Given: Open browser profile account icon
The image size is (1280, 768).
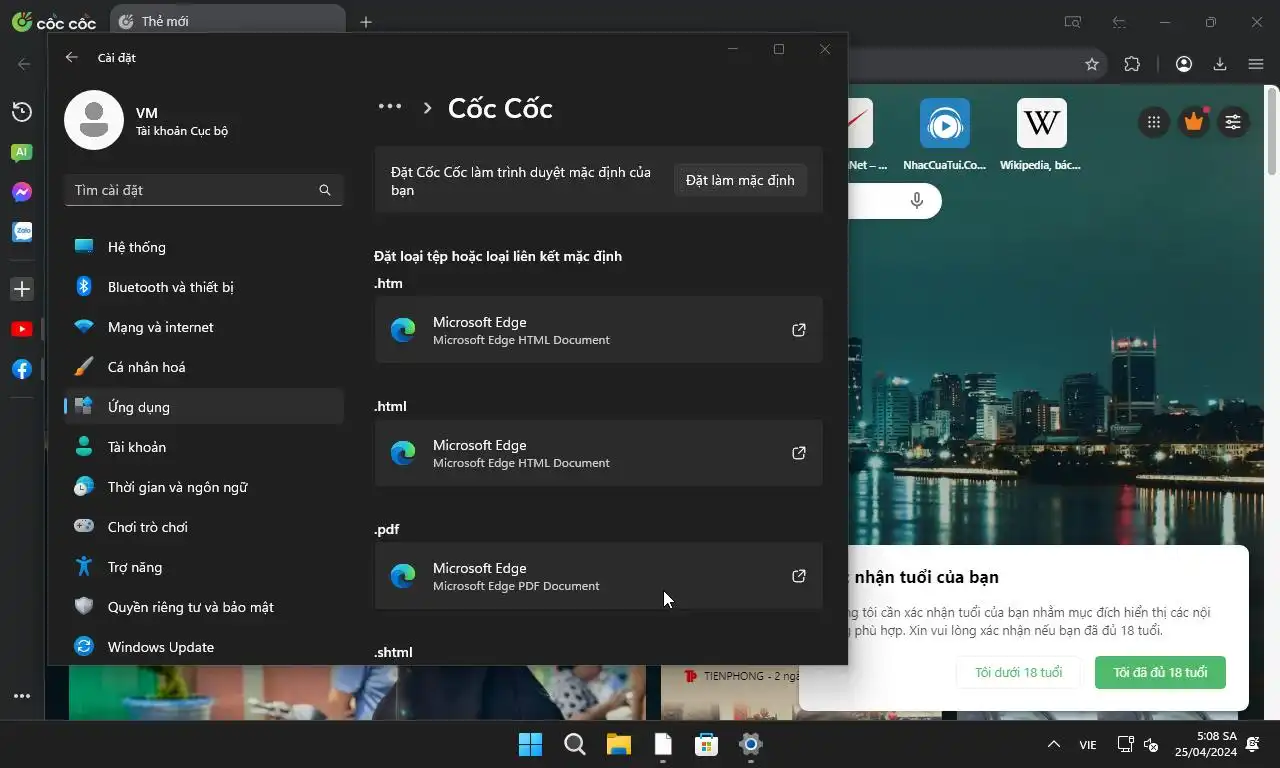Looking at the screenshot, I should click(1184, 64).
